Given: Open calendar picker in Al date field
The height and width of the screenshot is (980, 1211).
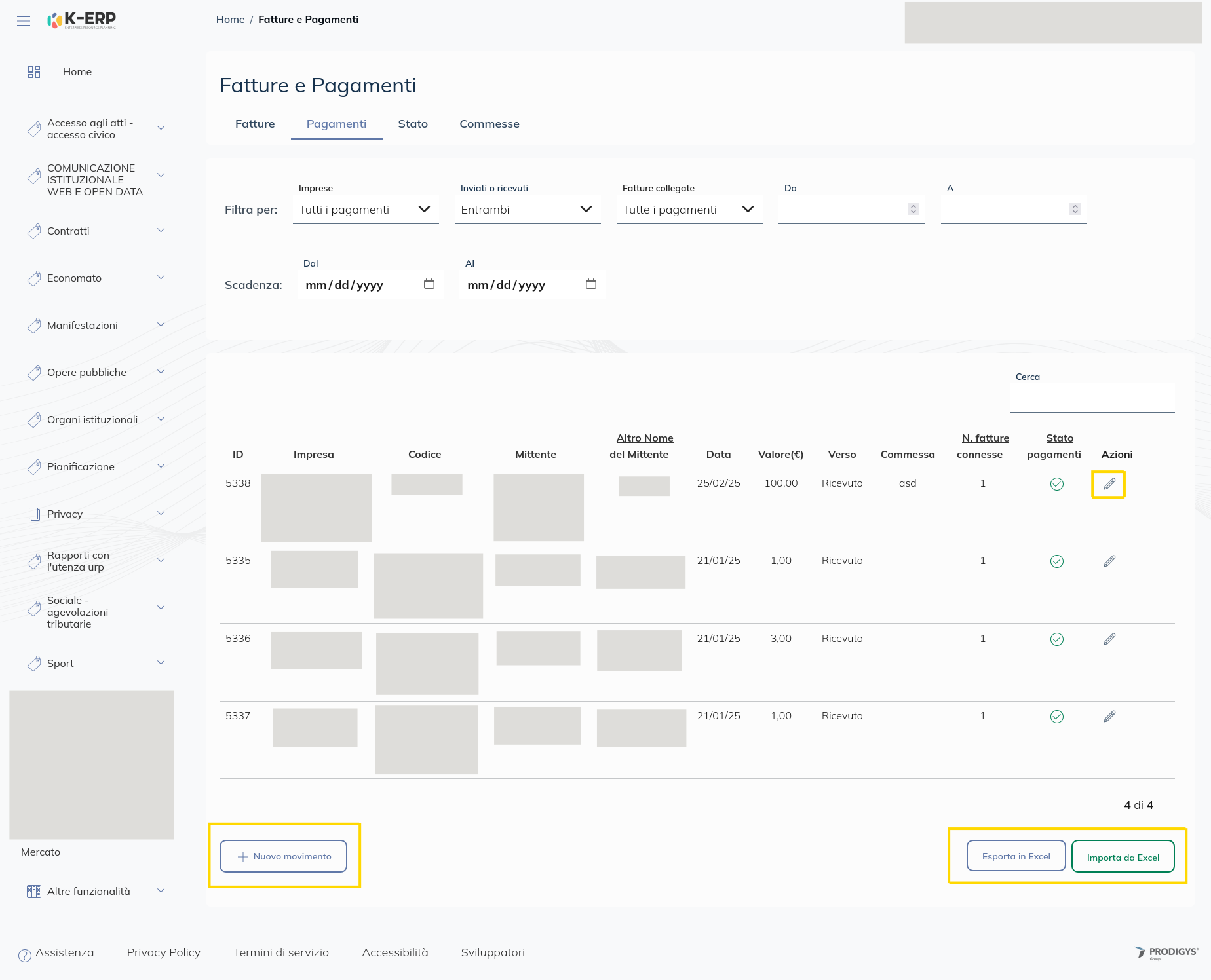Looking at the screenshot, I should (x=591, y=284).
